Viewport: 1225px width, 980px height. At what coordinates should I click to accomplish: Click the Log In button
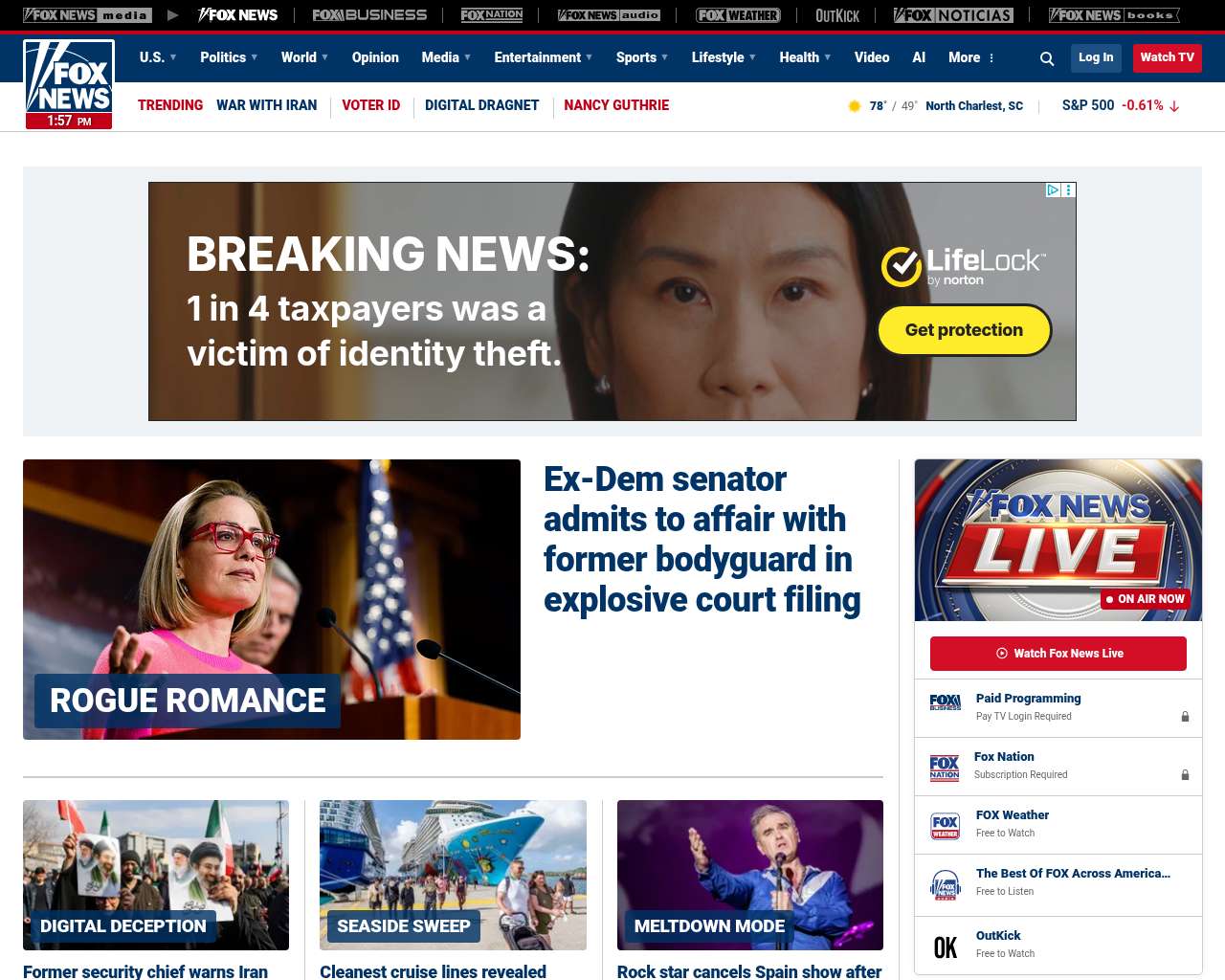(1096, 57)
